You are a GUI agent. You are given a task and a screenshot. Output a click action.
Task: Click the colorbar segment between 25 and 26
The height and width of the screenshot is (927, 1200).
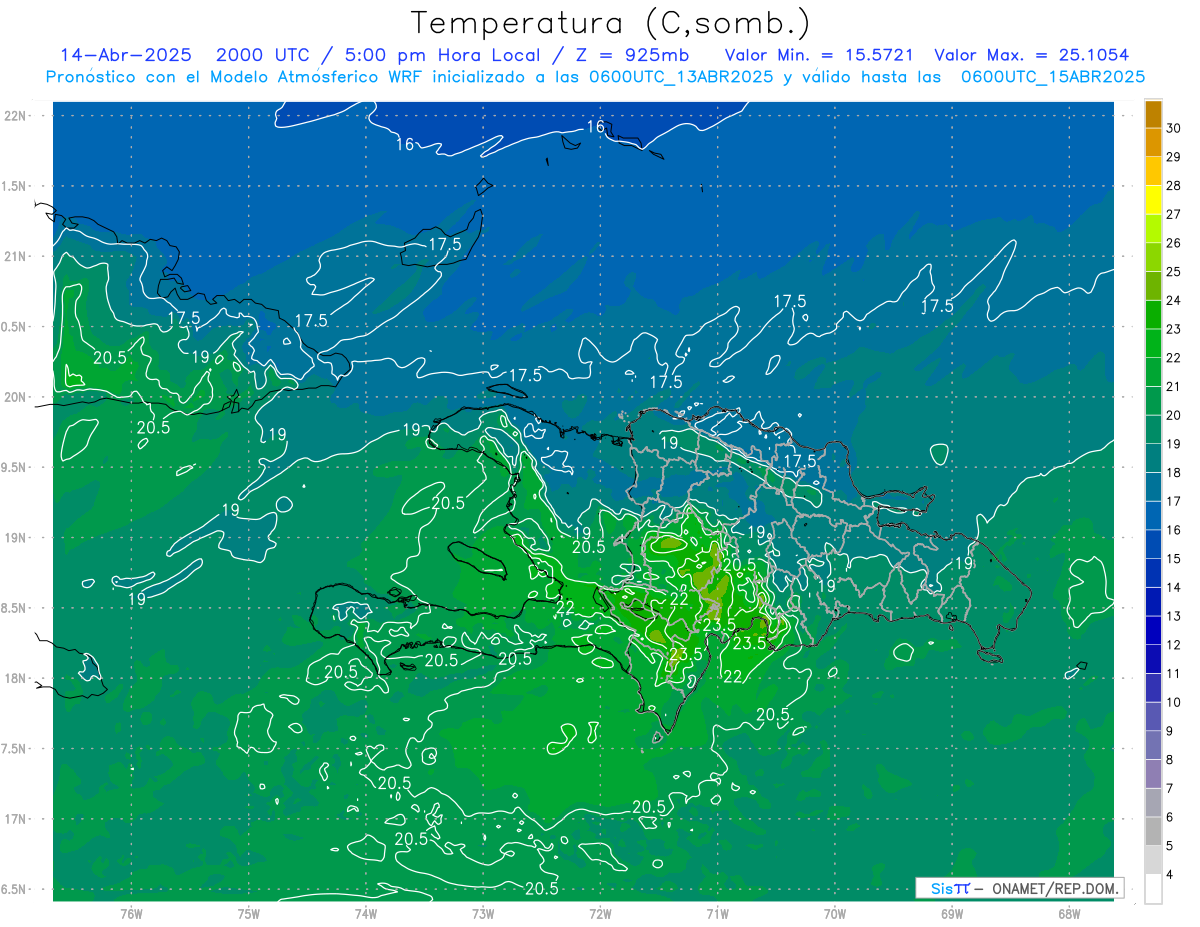coord(1153,257)
